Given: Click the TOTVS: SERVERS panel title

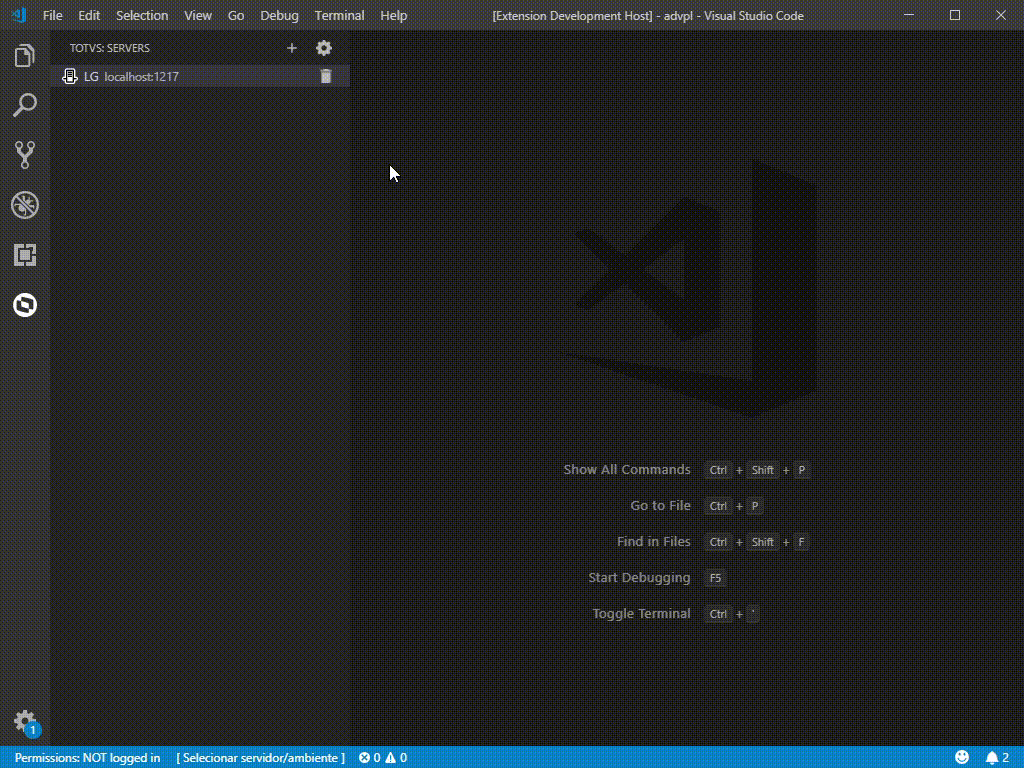Looking at the screenshot, I should click(x=110, y=48).
